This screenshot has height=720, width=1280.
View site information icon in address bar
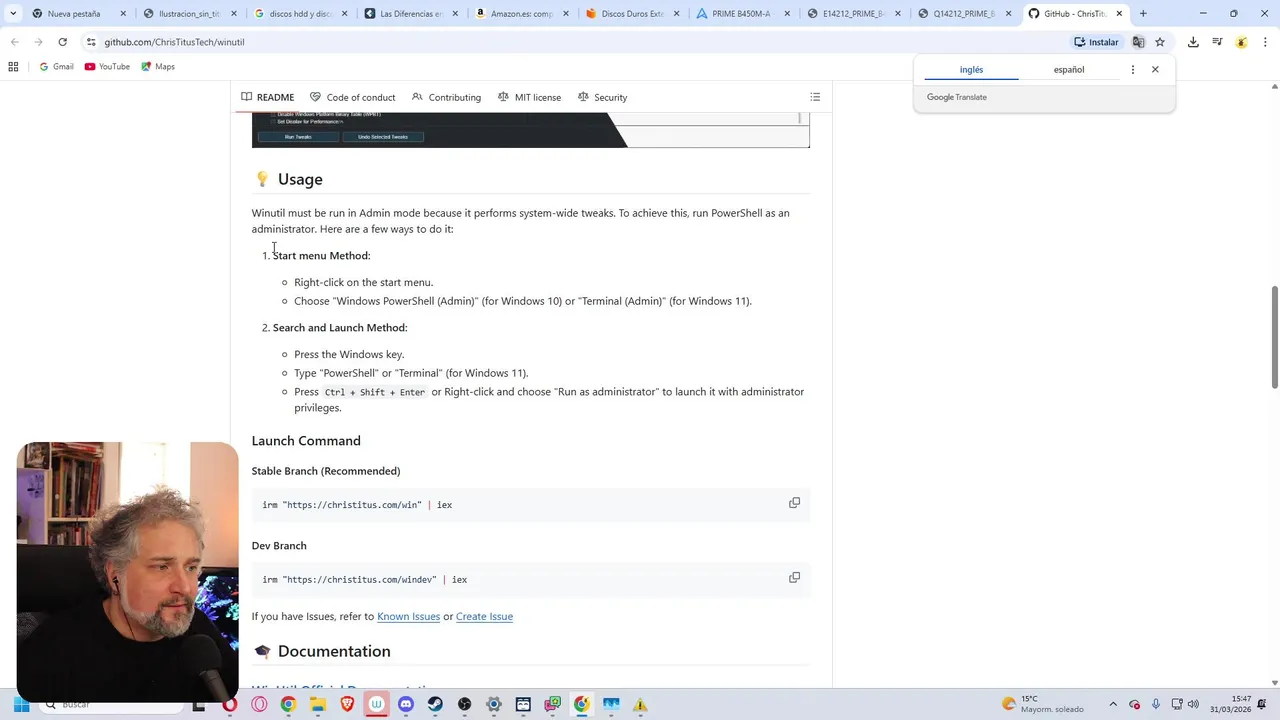(91, 42)
